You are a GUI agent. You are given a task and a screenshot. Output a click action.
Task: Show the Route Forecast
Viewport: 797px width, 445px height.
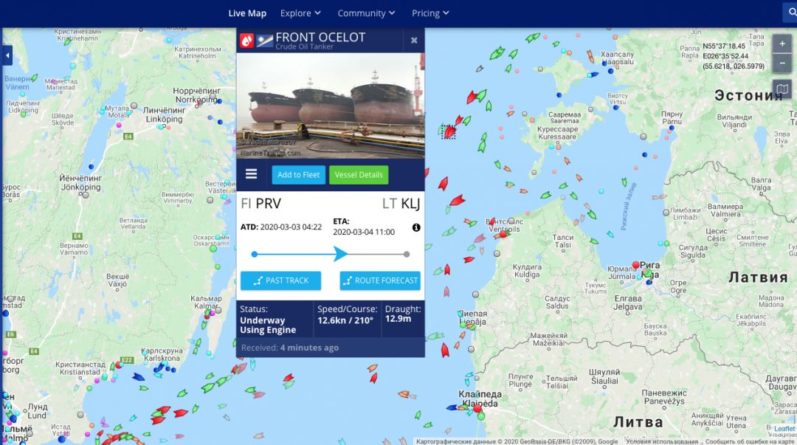[380, 280]
